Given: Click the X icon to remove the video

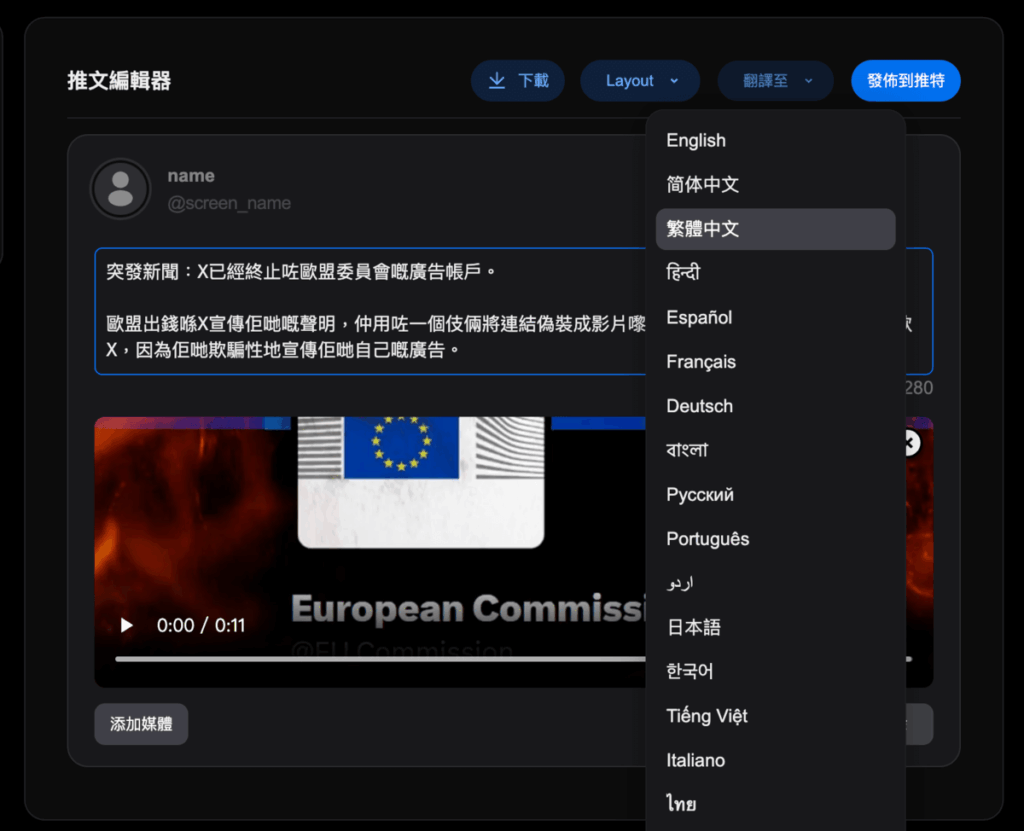Looking at the screenshot, I should tap(908, 443).
